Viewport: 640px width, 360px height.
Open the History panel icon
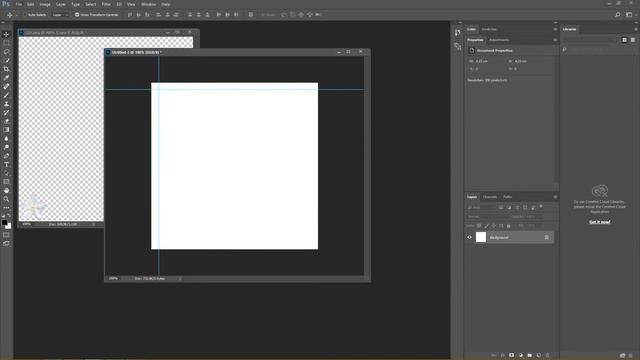point(458,33)
